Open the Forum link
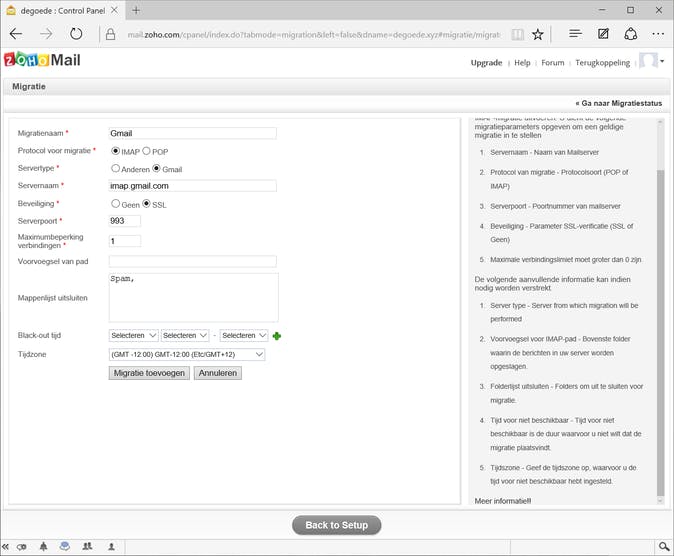Screen dimensions: 674x556 [x=553, y=63]
